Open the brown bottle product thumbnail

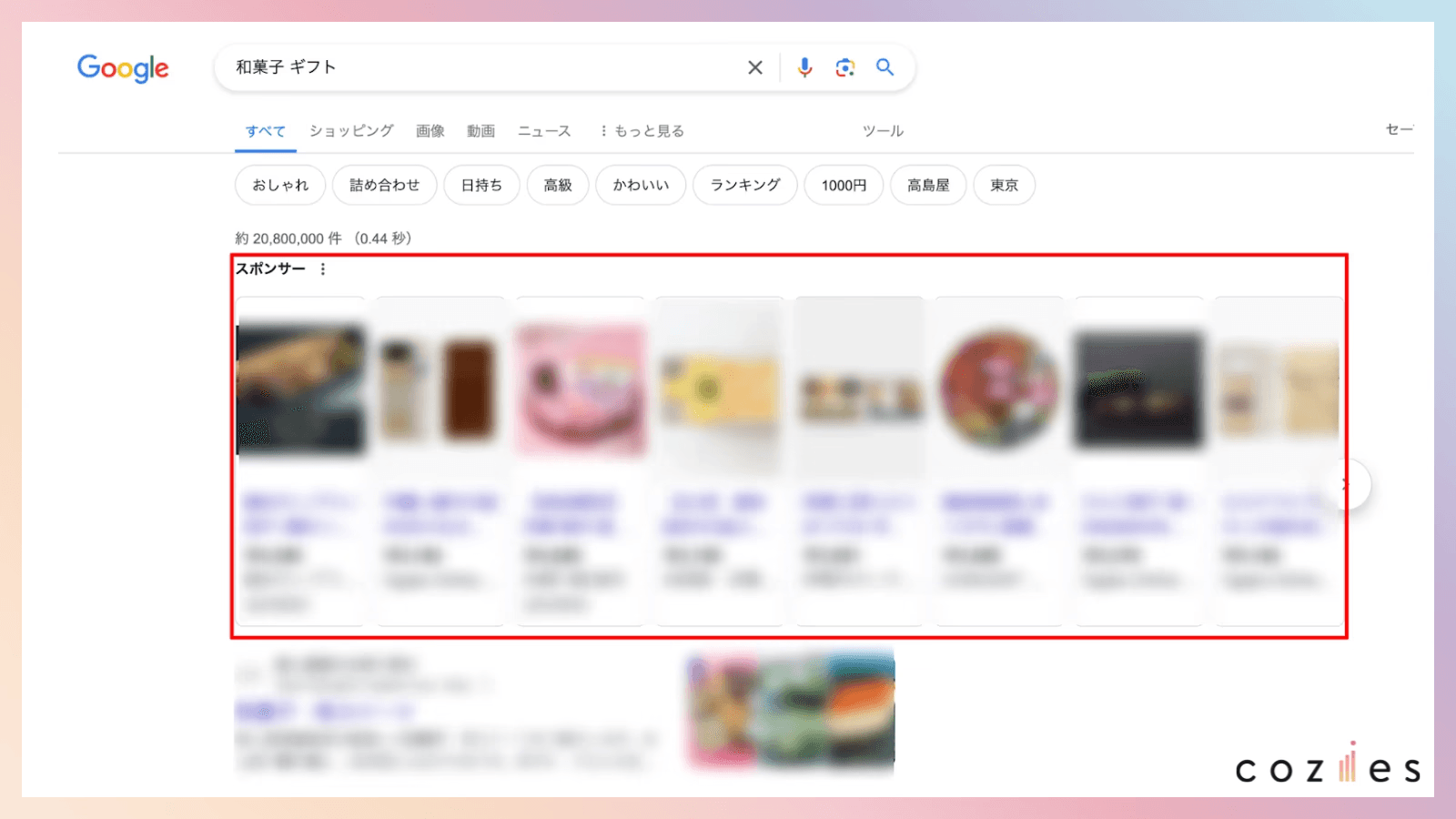tap(440, 389)
